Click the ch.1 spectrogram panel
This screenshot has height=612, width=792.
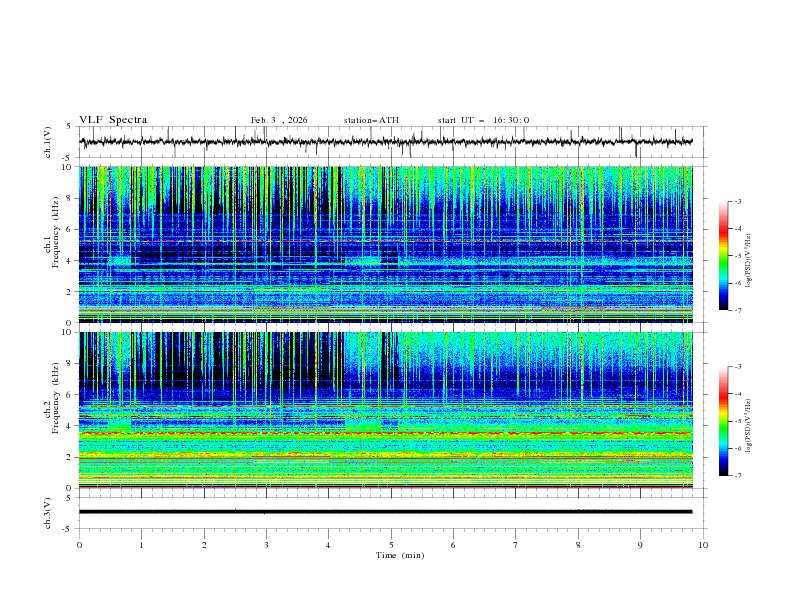point(385,244)
